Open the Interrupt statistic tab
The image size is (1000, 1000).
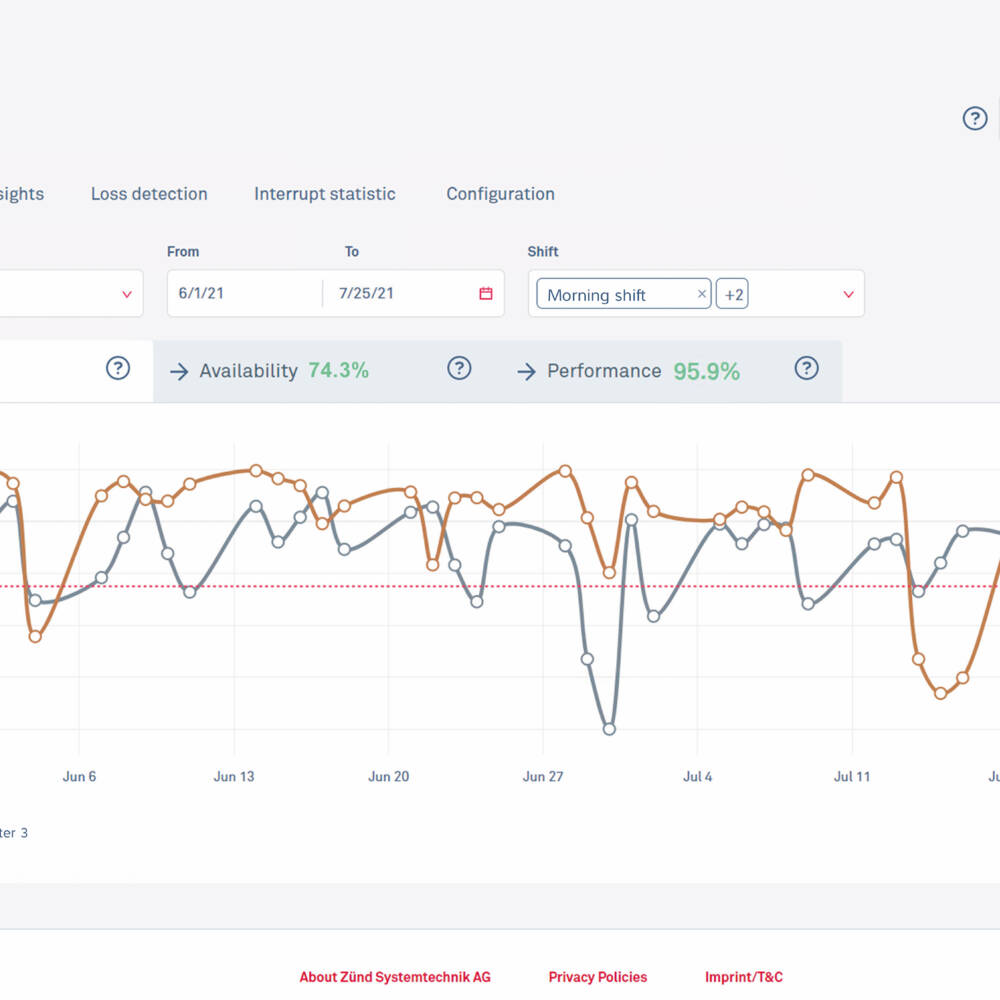click(x=324, y=194)
